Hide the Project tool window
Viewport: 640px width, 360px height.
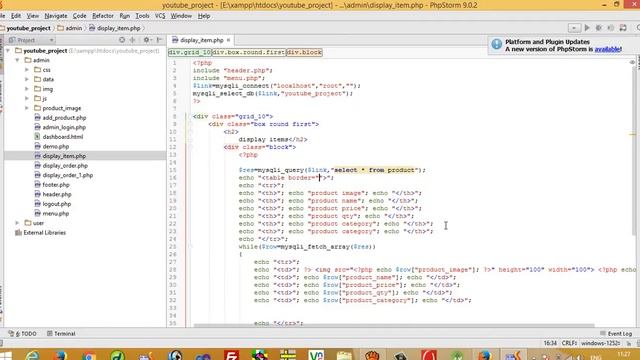click(160, 40)
